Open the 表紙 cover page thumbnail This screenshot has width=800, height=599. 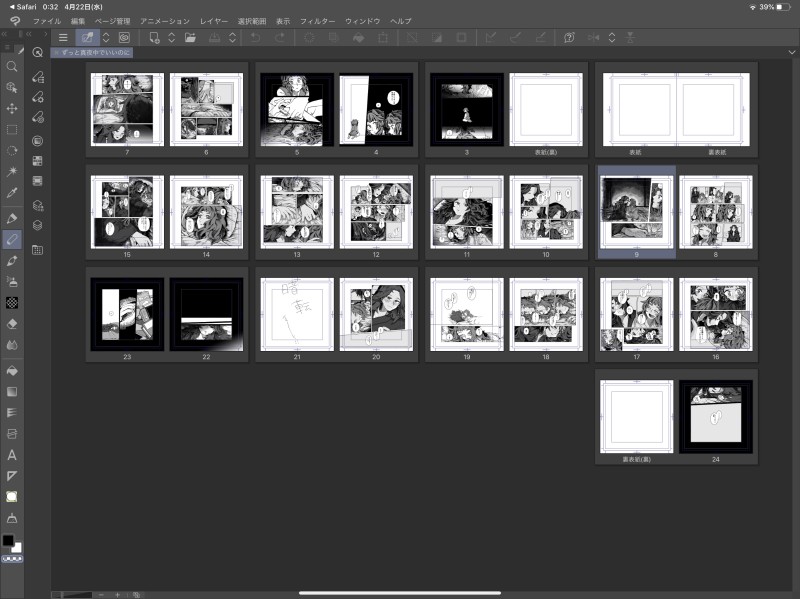pos(639,109)
